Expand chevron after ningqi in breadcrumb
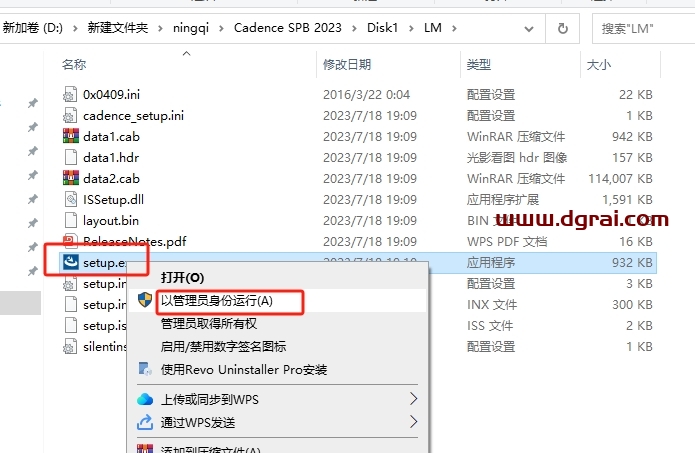The height and width of the screenshot is (453, 695). (x=221, y=28)
